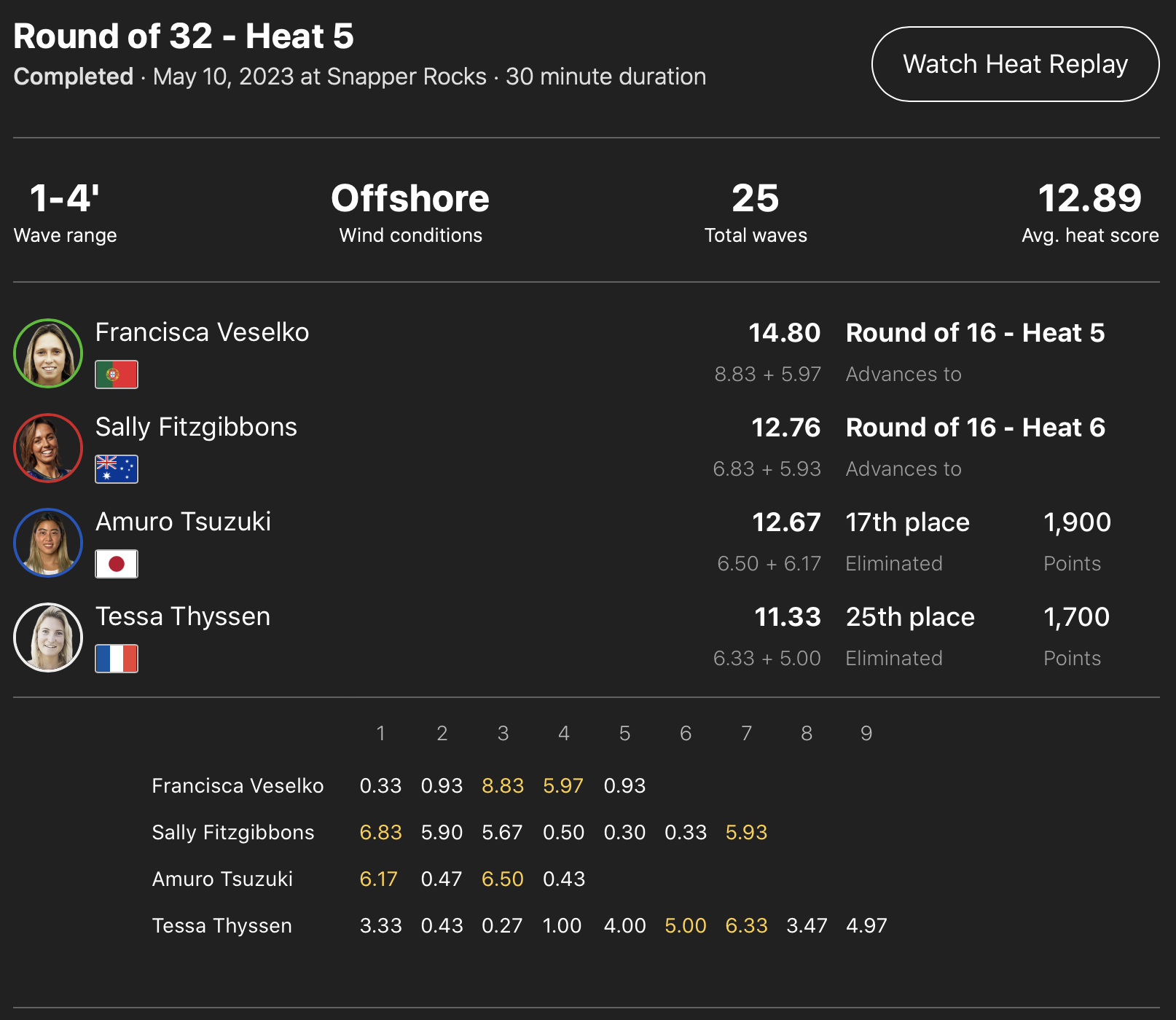Click Amuro Tsuzuki's avatar image
The width and height of the screenshot is (1176, 1020).
[x=48, y=543]
